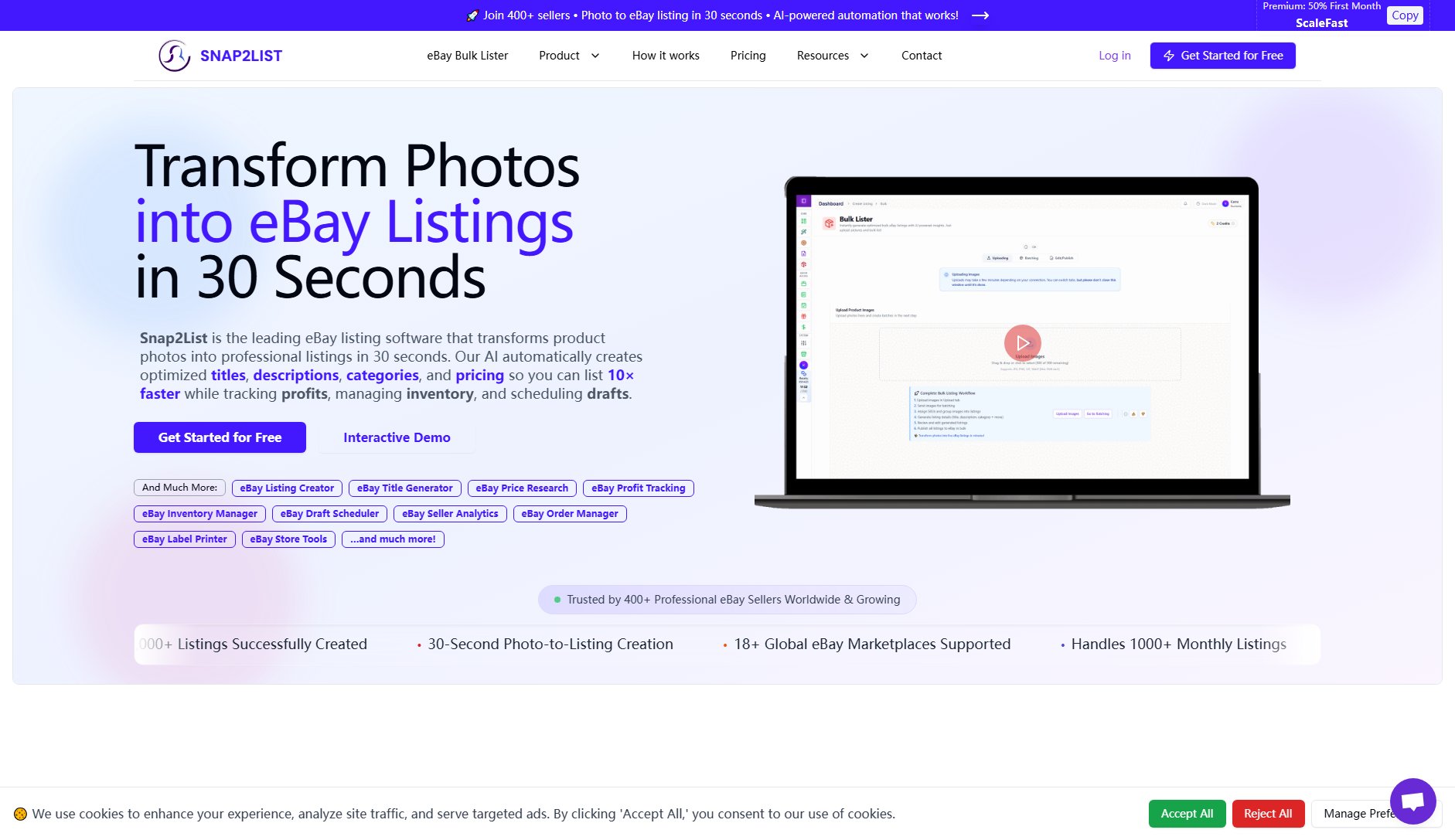
Task: Reject all cookies
Action: 1267,814
